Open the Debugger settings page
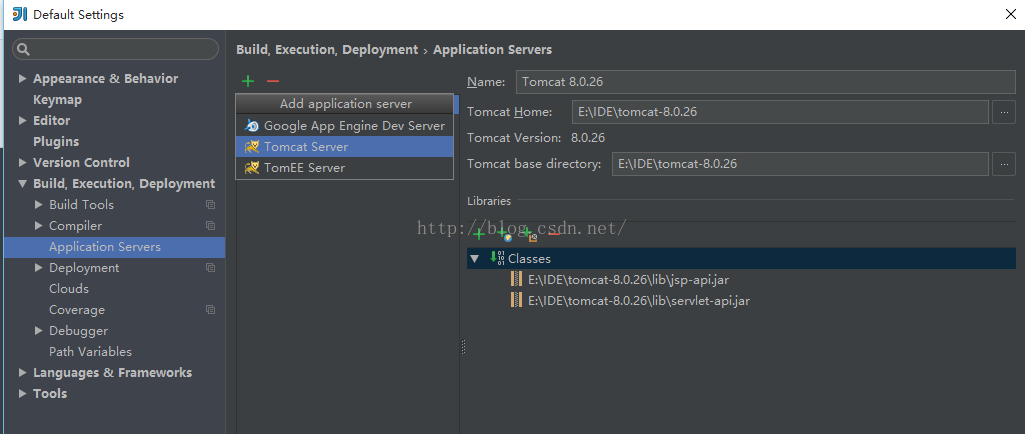This screenshot has height=434, width=1025. point(78,331)
